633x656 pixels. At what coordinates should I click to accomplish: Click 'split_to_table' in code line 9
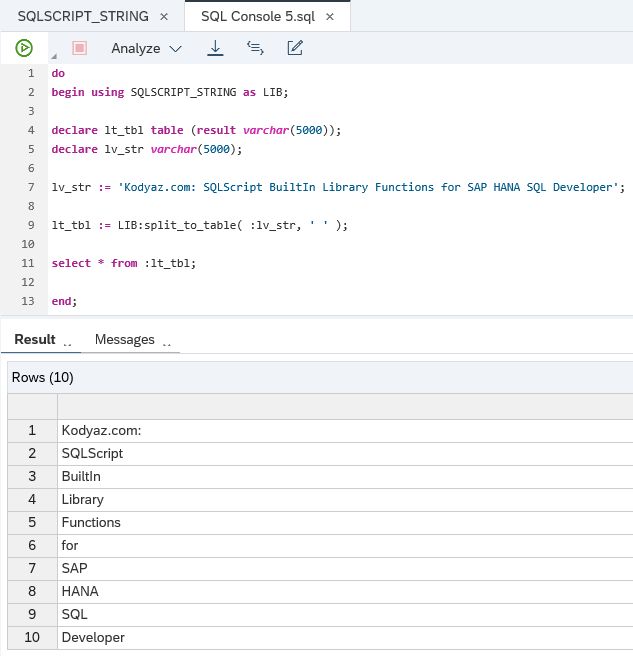(190, 226)
